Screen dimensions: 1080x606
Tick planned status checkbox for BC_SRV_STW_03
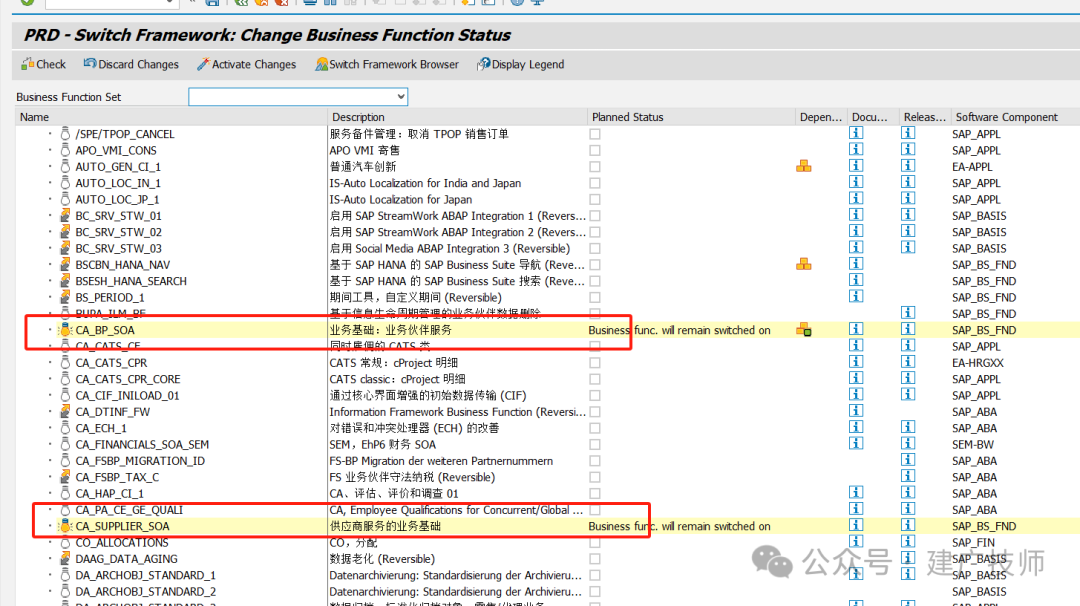pyautogui.click(x=594, y=249)
